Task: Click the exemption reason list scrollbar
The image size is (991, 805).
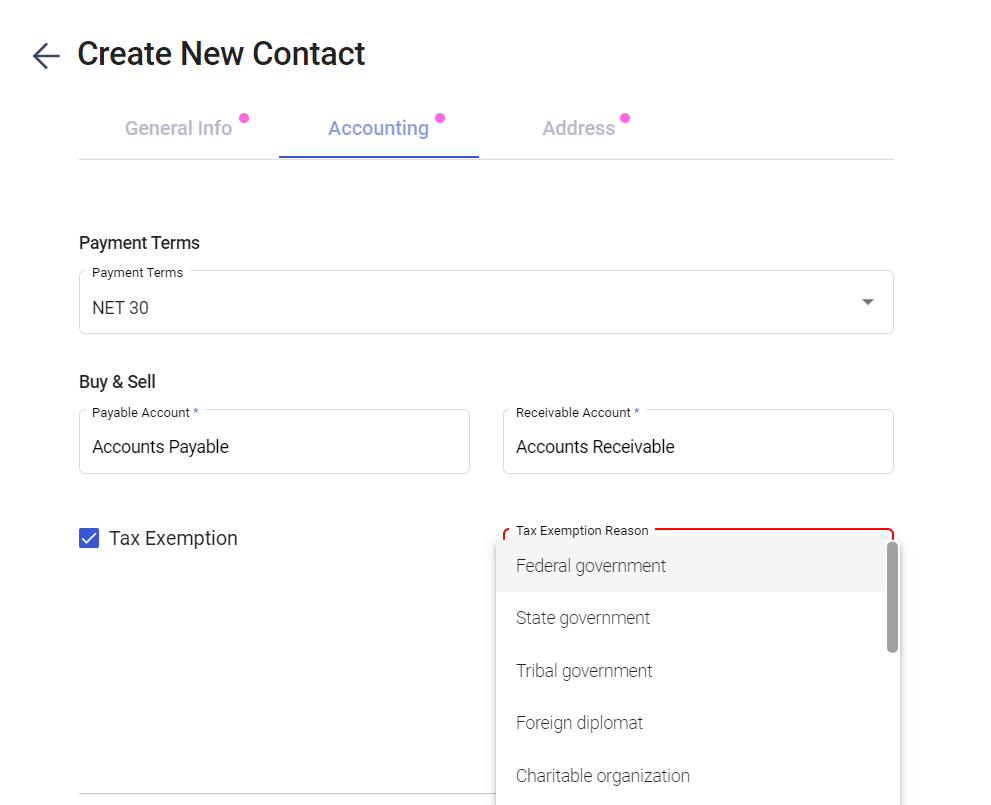Action: tap(892, 597)
